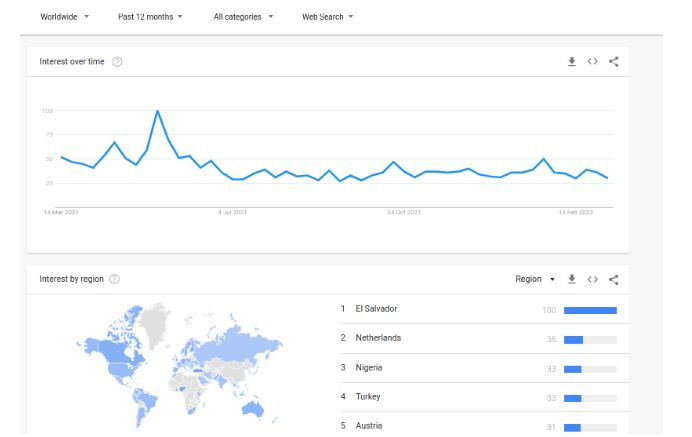The width and height of the screenshot is (692, 437).
Task: Change the Web Search type dropdown
Action: (x=328, y=17)
